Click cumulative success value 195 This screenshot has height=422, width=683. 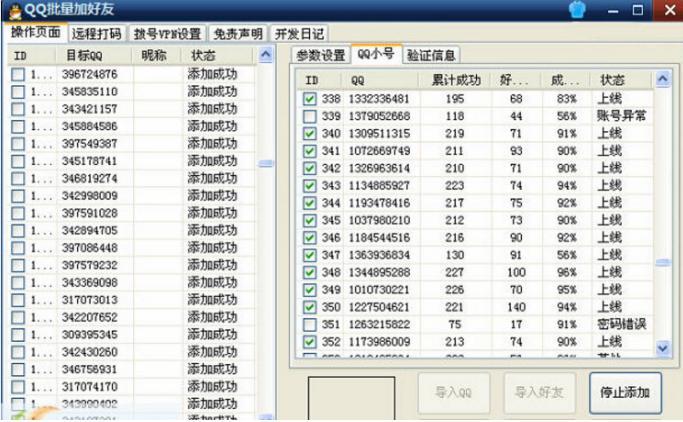(x=454, y=99)
